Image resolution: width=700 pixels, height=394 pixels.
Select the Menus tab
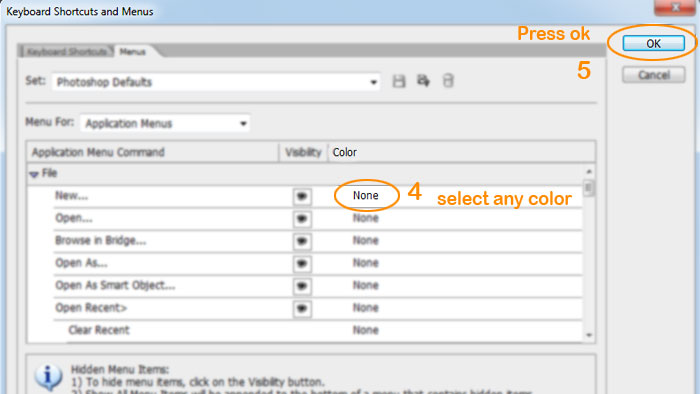pos(133,52)
